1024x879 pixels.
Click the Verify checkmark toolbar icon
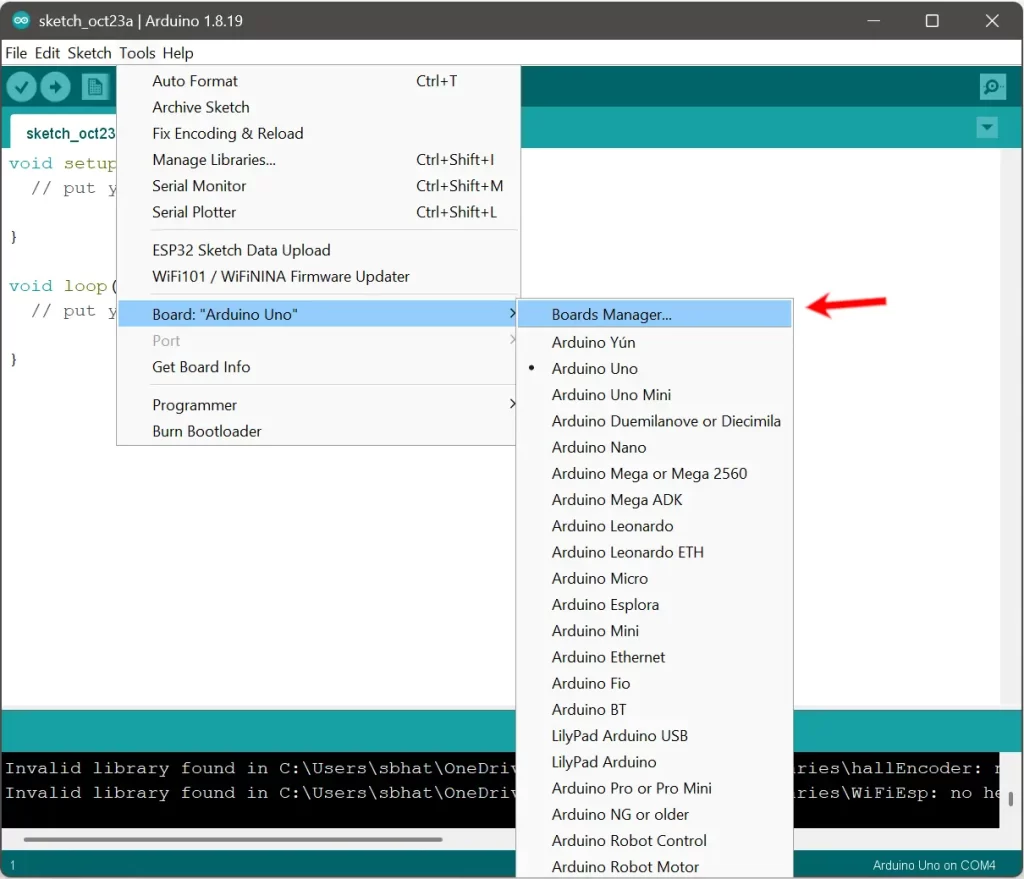coord(21,87)
